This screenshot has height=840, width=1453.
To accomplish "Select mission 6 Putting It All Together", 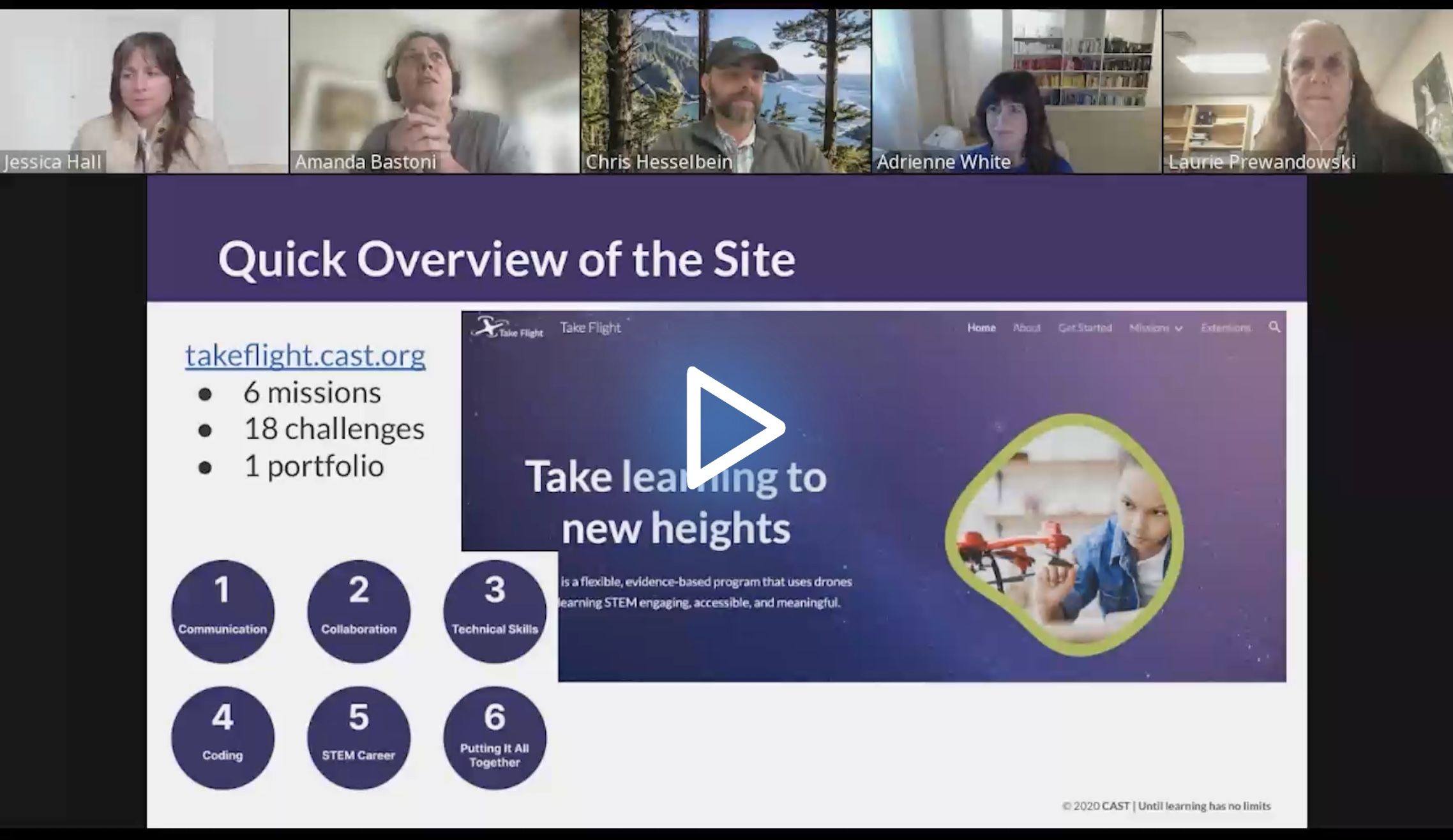I will pyautogui.click(x=495, y=737).
